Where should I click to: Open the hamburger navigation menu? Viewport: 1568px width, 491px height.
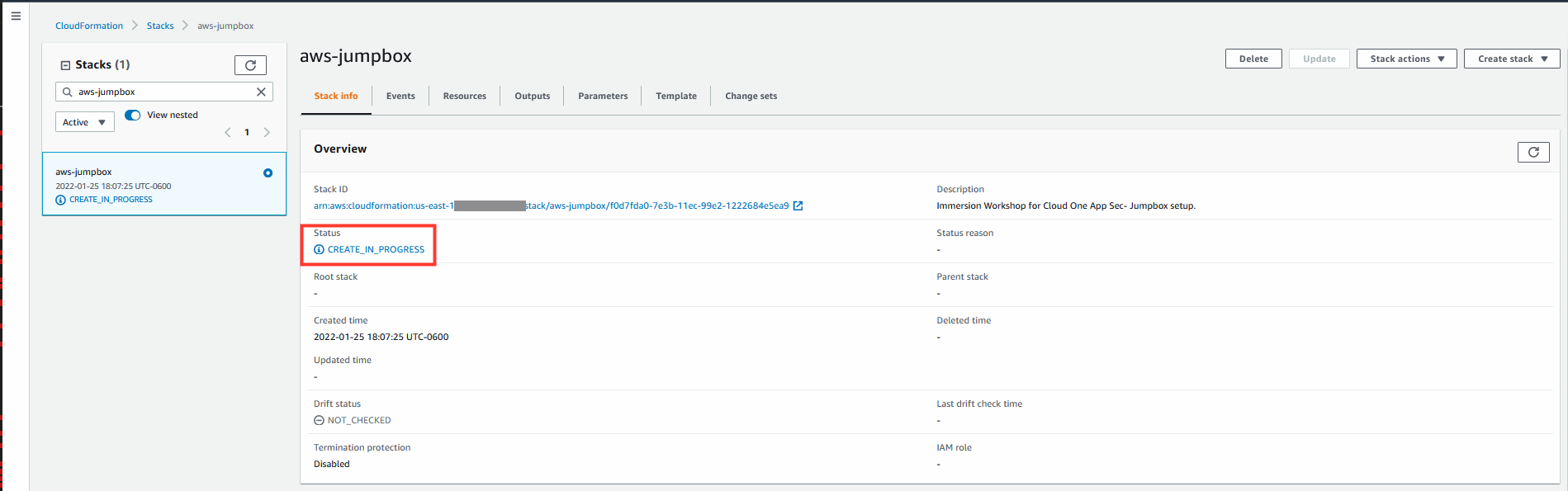(x=16, y=16)
